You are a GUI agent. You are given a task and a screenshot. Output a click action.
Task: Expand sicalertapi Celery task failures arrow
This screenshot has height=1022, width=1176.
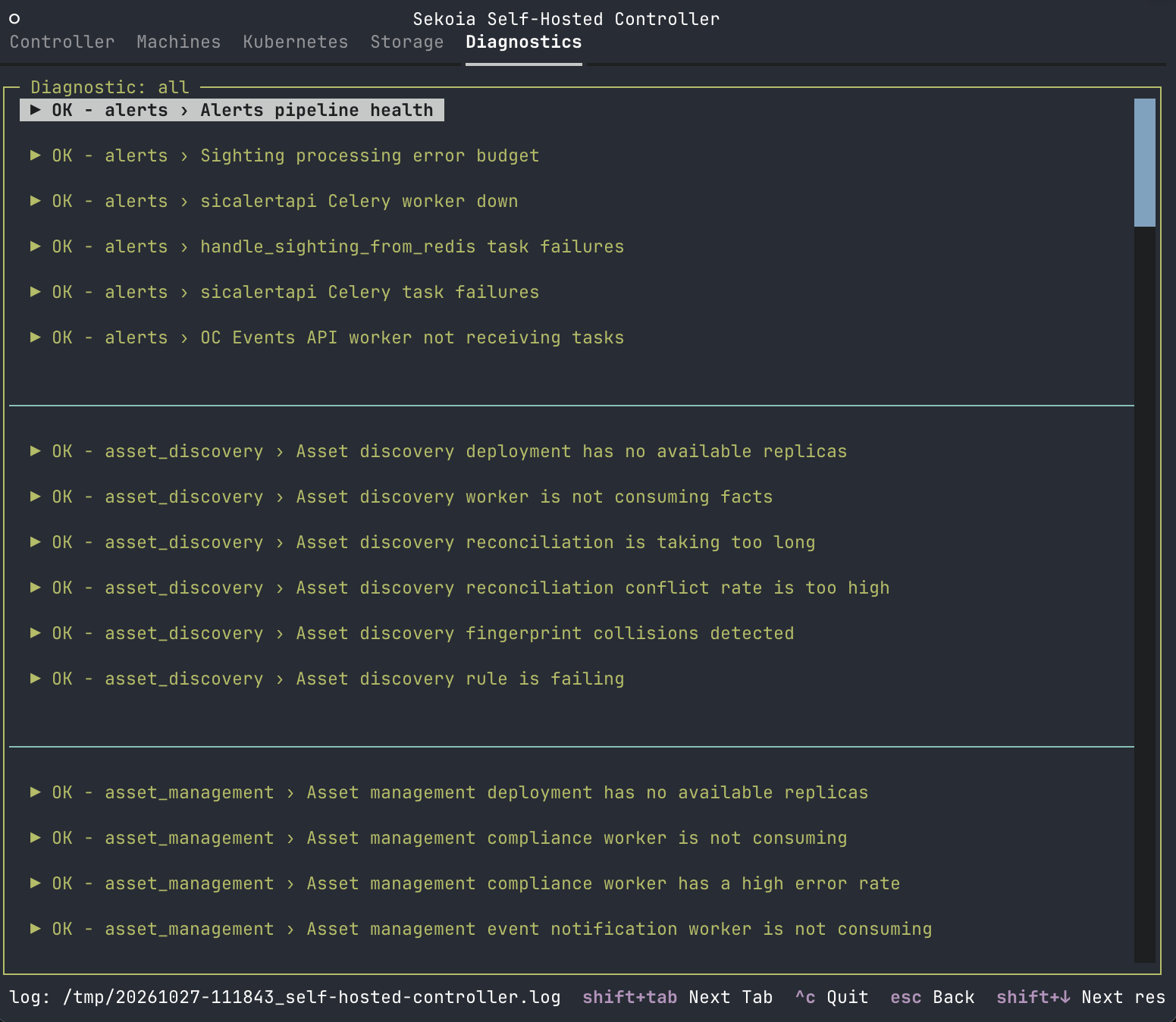[36, 292]
